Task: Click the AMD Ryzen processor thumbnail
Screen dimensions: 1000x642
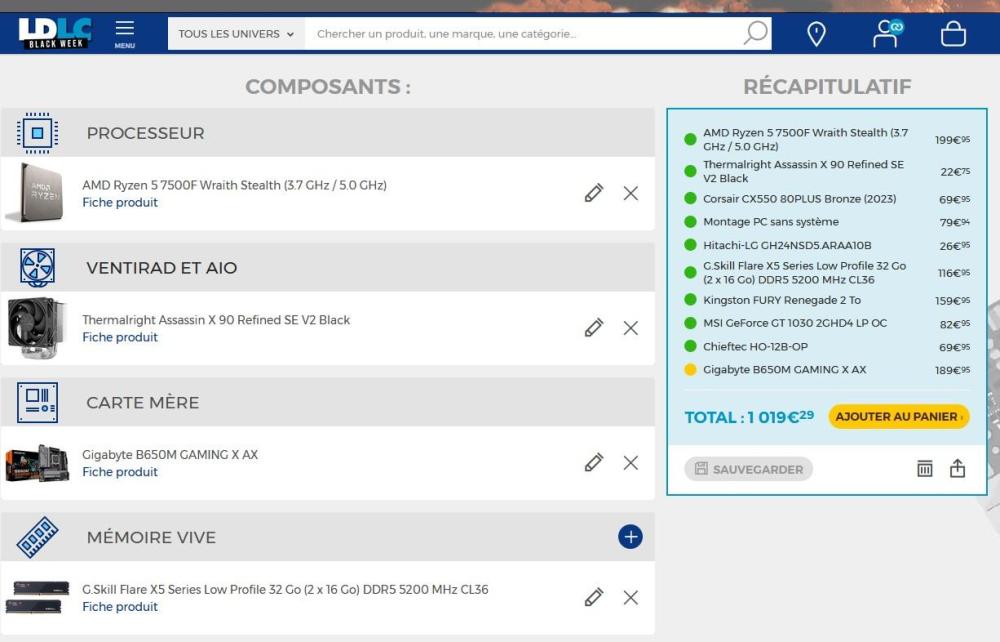Action: tap(36, 193)
